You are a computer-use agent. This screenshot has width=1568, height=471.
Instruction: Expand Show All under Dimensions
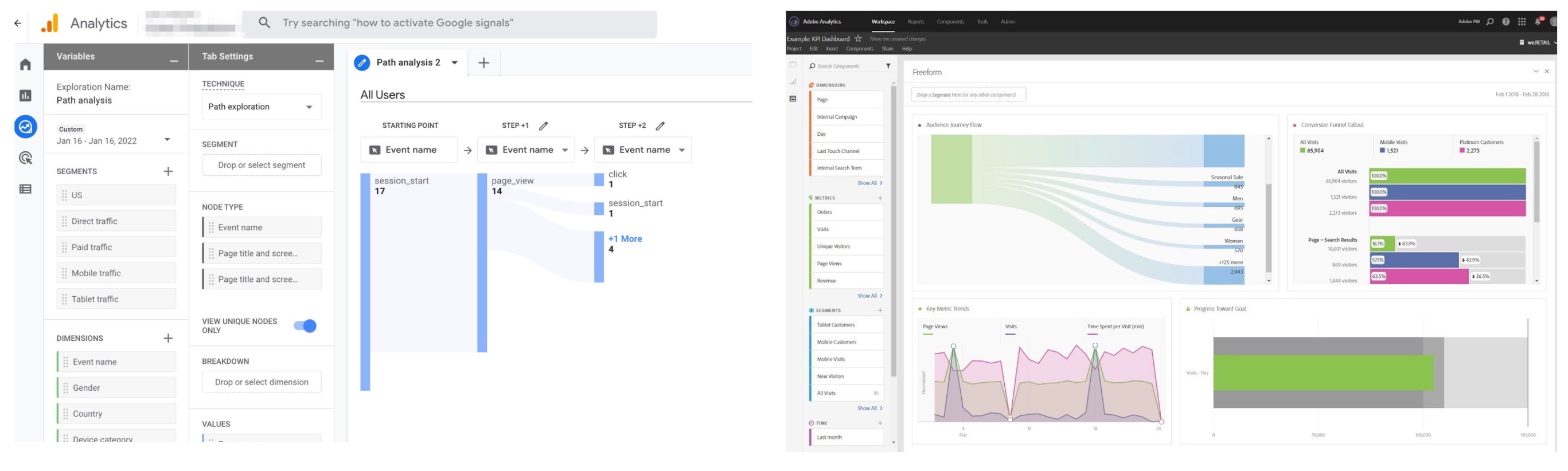tap(870, 183)
